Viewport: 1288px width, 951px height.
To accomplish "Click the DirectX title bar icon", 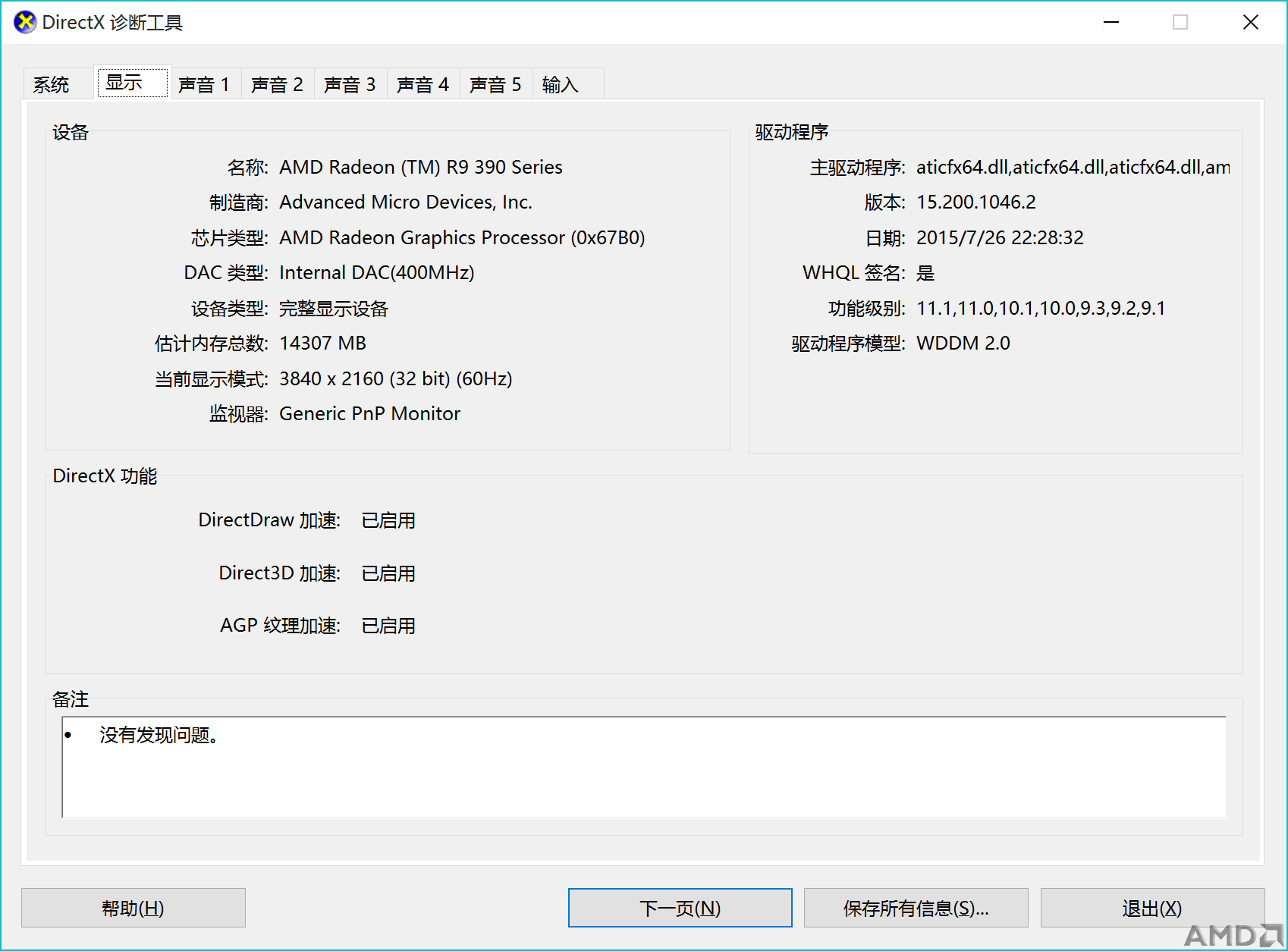I will (x=25, y=23).
